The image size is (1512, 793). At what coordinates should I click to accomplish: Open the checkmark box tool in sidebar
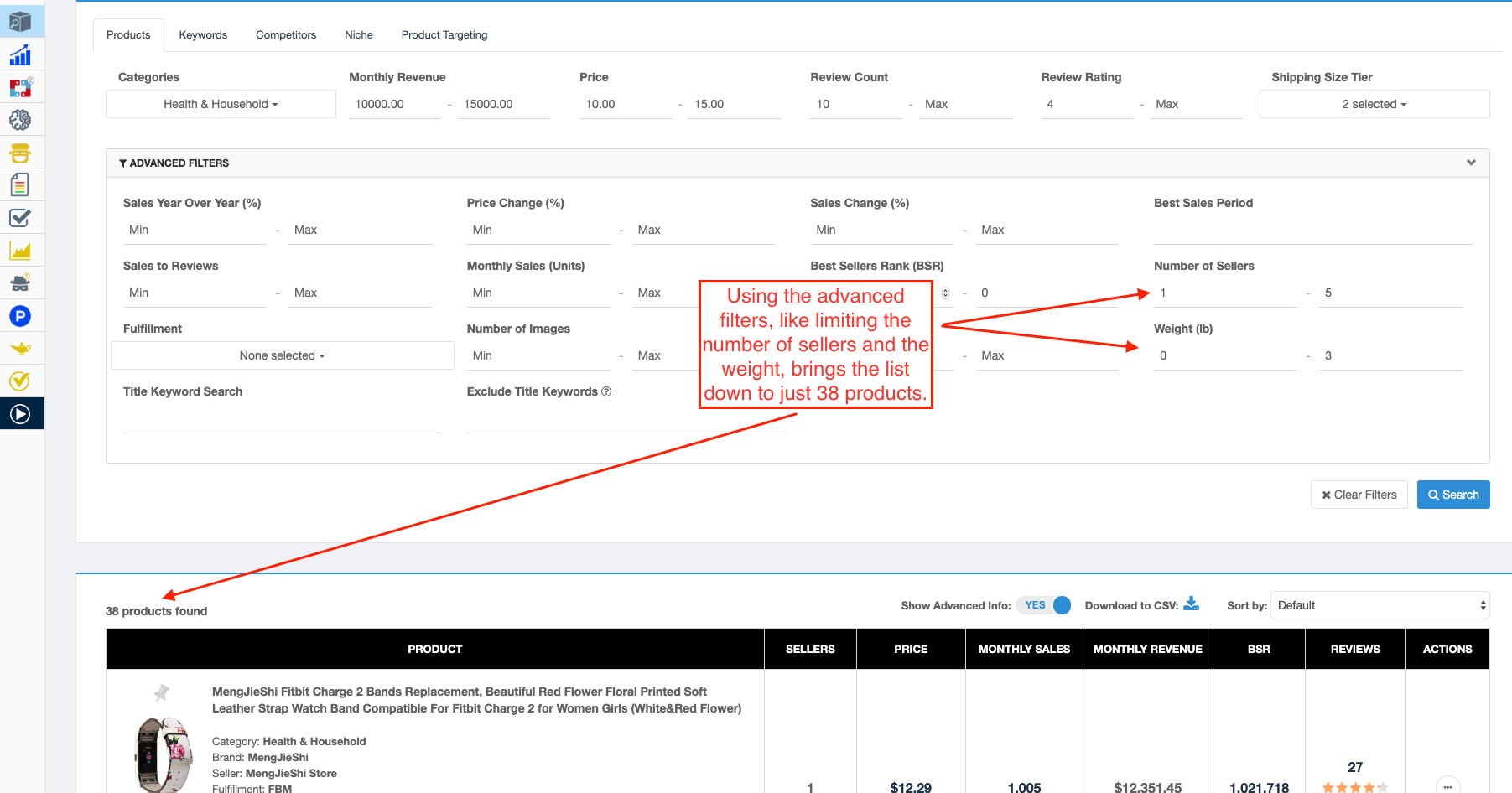[20, 218]
